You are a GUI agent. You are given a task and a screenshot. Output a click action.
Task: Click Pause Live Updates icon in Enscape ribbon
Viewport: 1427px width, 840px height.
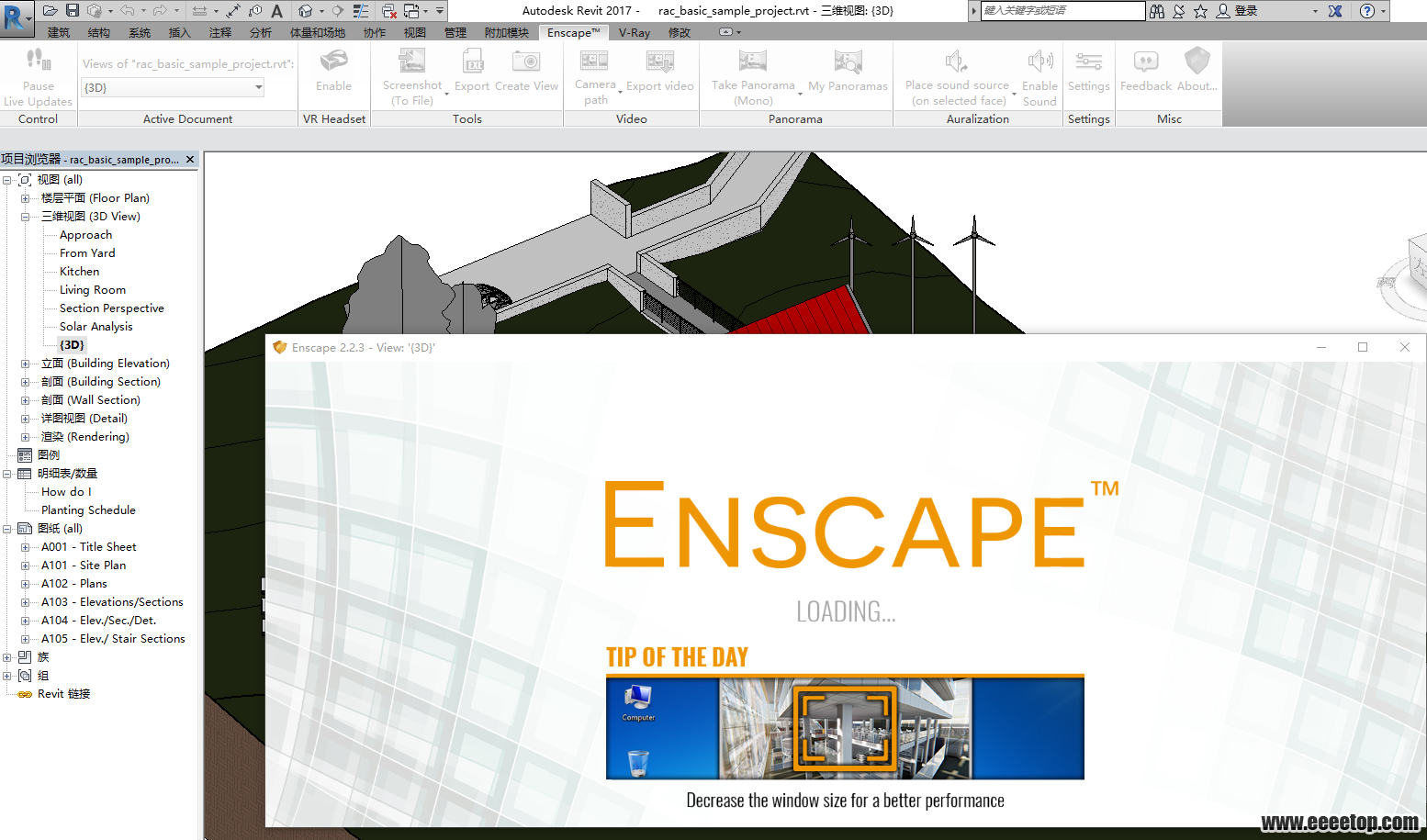[38, 61]
